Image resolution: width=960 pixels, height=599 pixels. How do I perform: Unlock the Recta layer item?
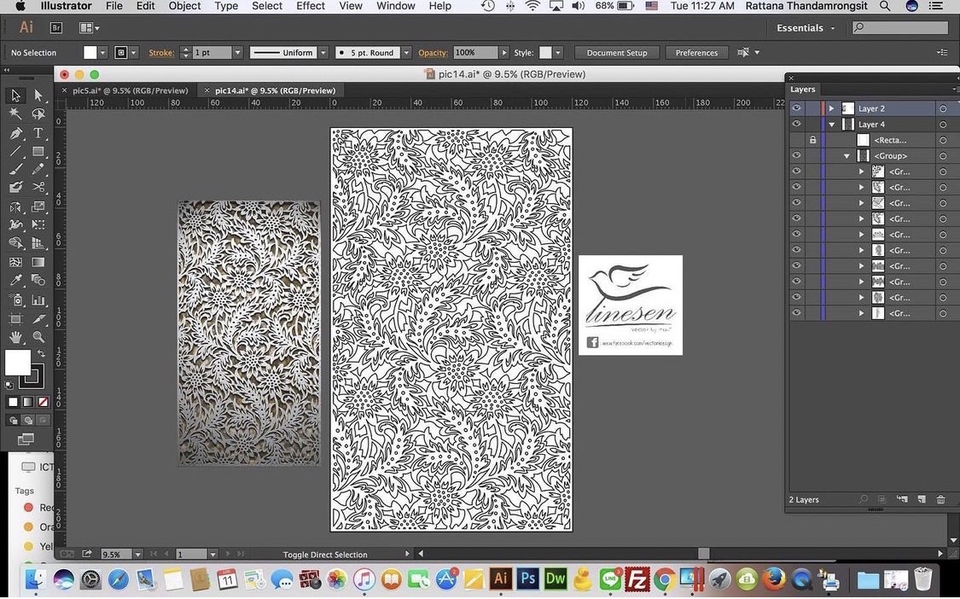(x=812, y=140)
